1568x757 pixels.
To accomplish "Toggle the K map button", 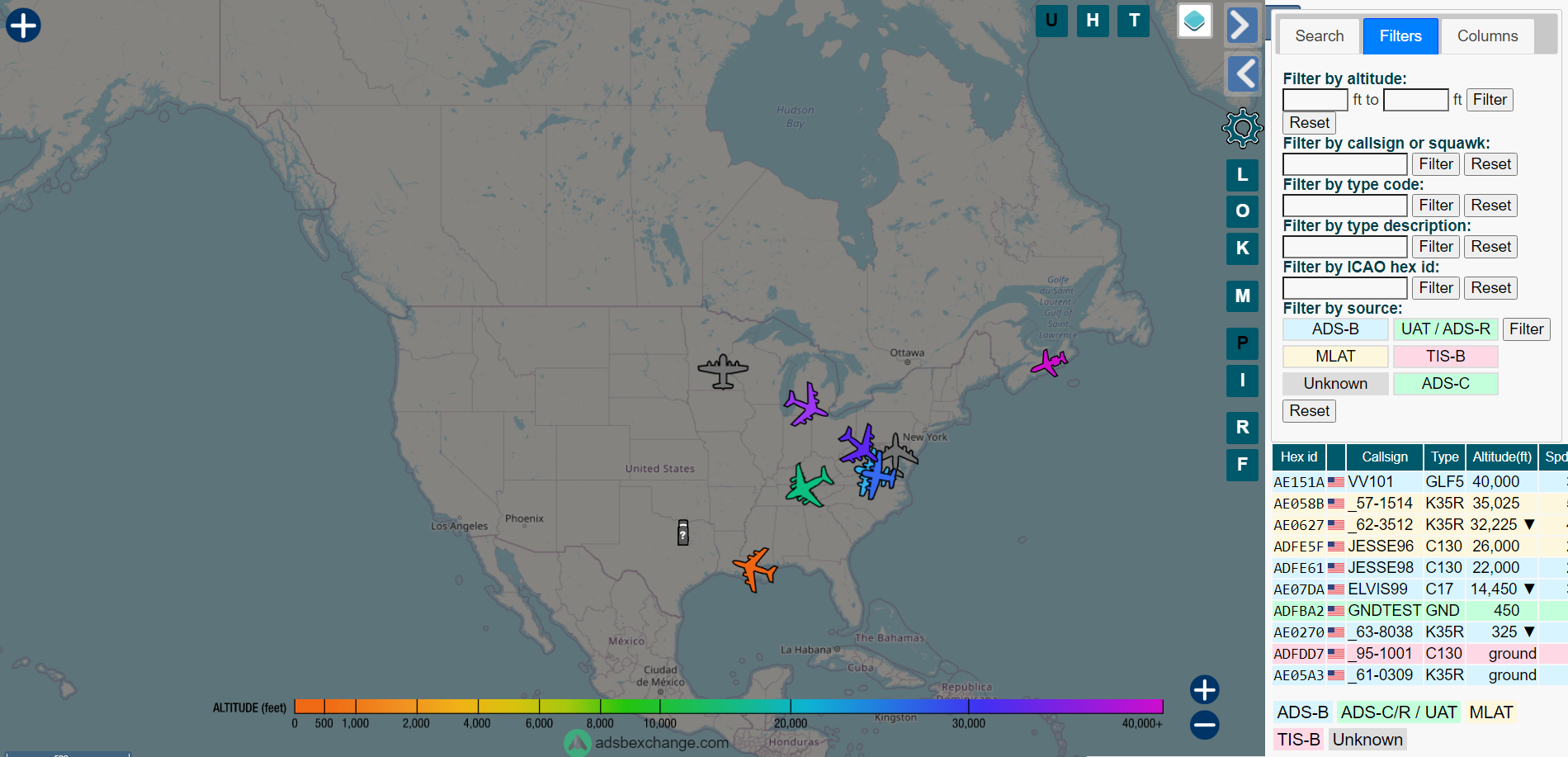I will [x=1242, y=248].
